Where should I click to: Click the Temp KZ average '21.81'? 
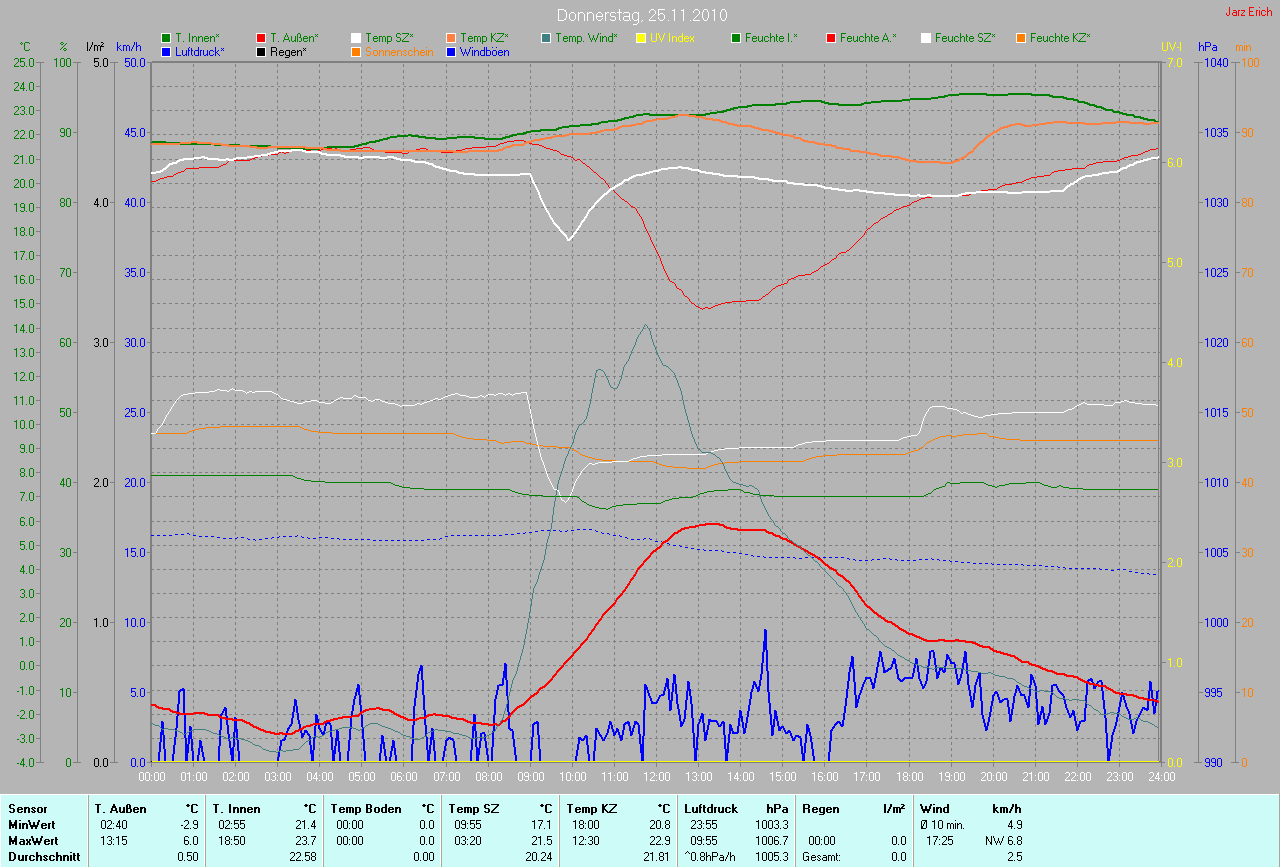(x=655, y=857)
